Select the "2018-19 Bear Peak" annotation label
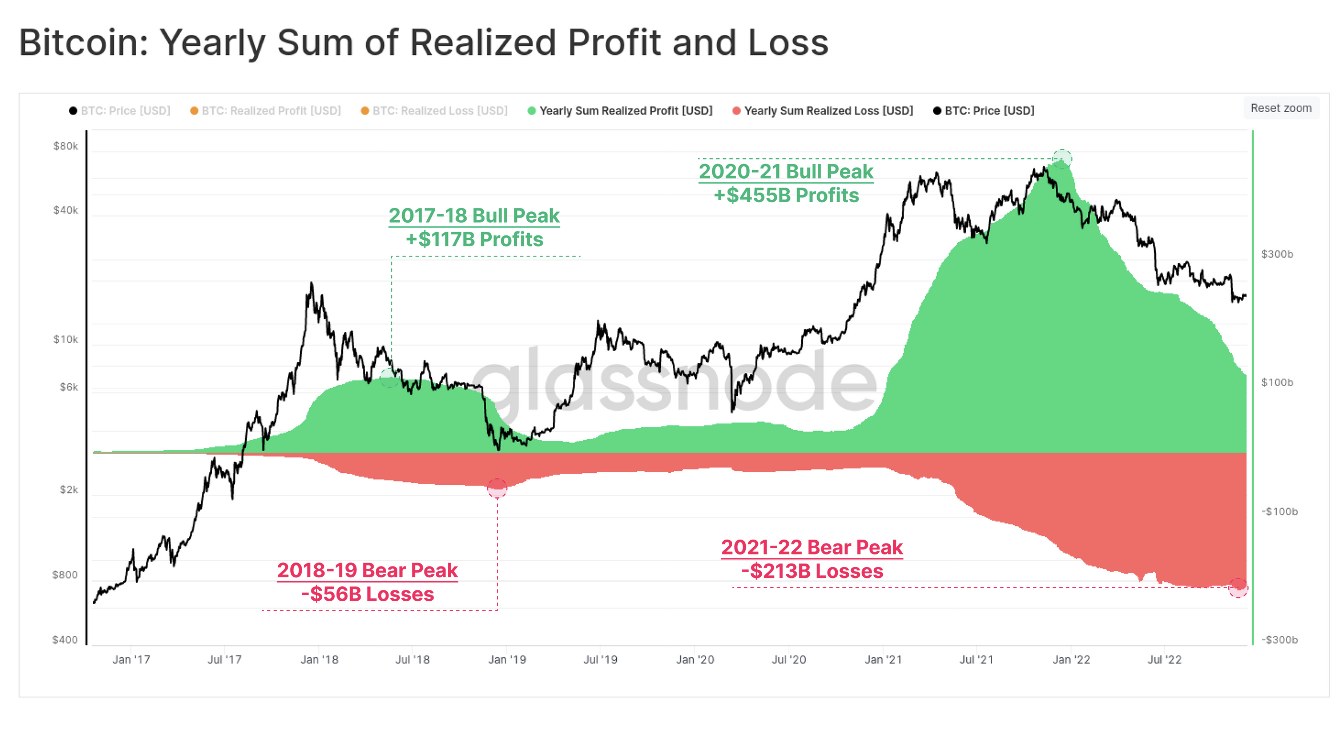The image size is (1342, 732). pos(367,571)
